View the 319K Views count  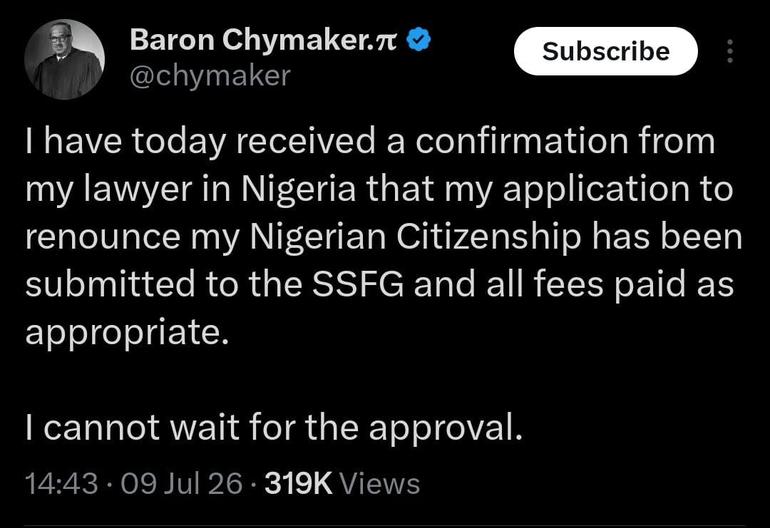coord(342,483)
